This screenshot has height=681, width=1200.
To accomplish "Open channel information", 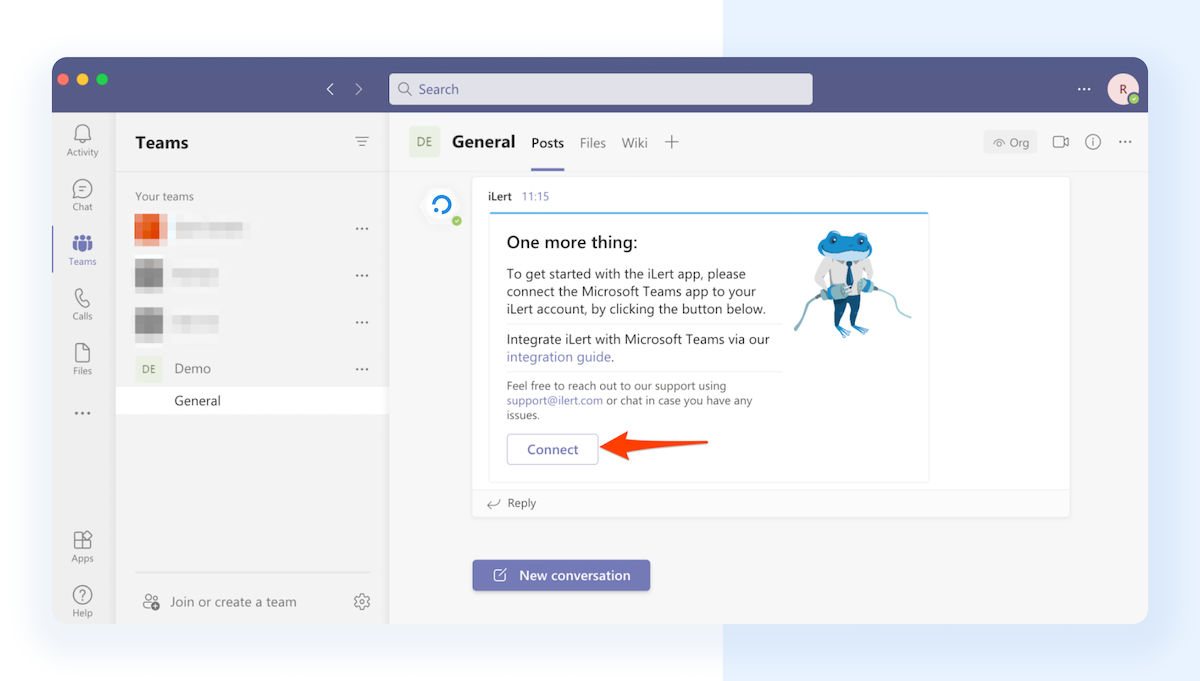I will pyautogui.click(x=1092, y=142).
